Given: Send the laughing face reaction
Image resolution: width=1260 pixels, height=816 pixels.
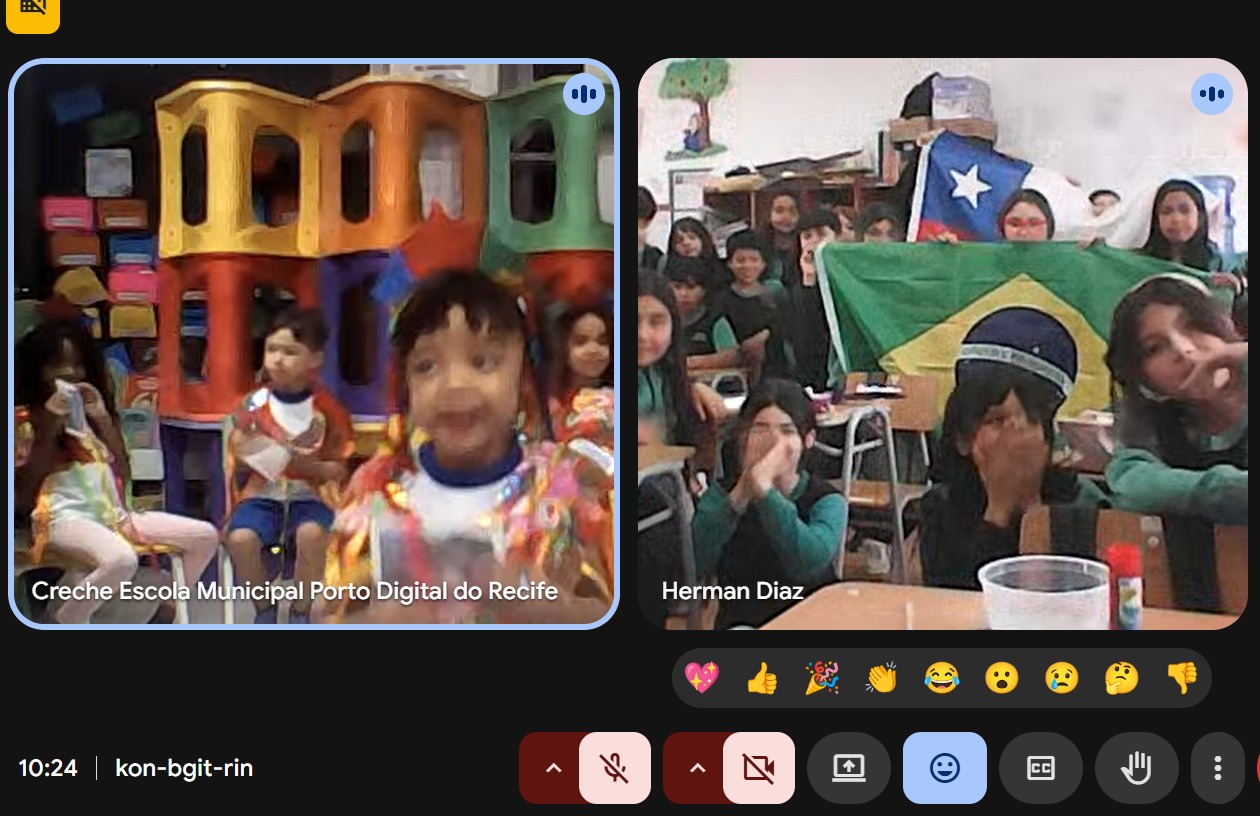Looking at the screenshot, I should [941, 678].
